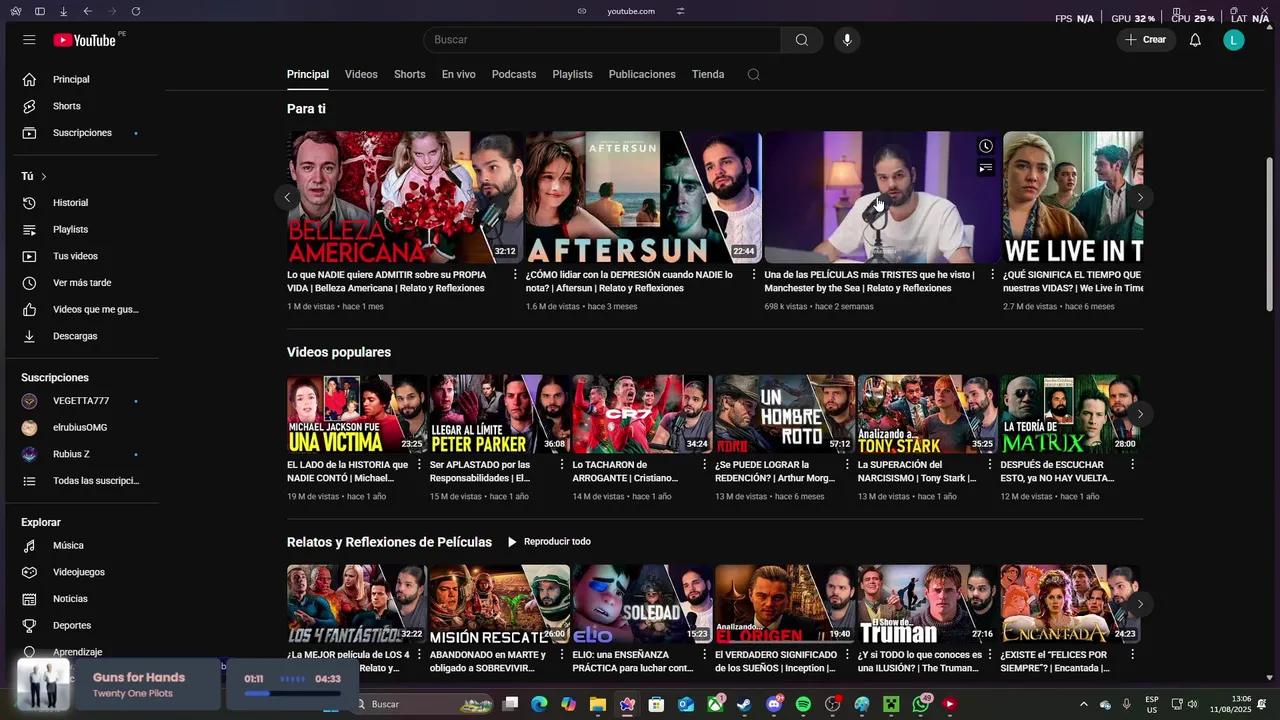This screenshot has height=720, width=1280.
Task: Switch to the Publicaciones tab
Action: [642, 74]
